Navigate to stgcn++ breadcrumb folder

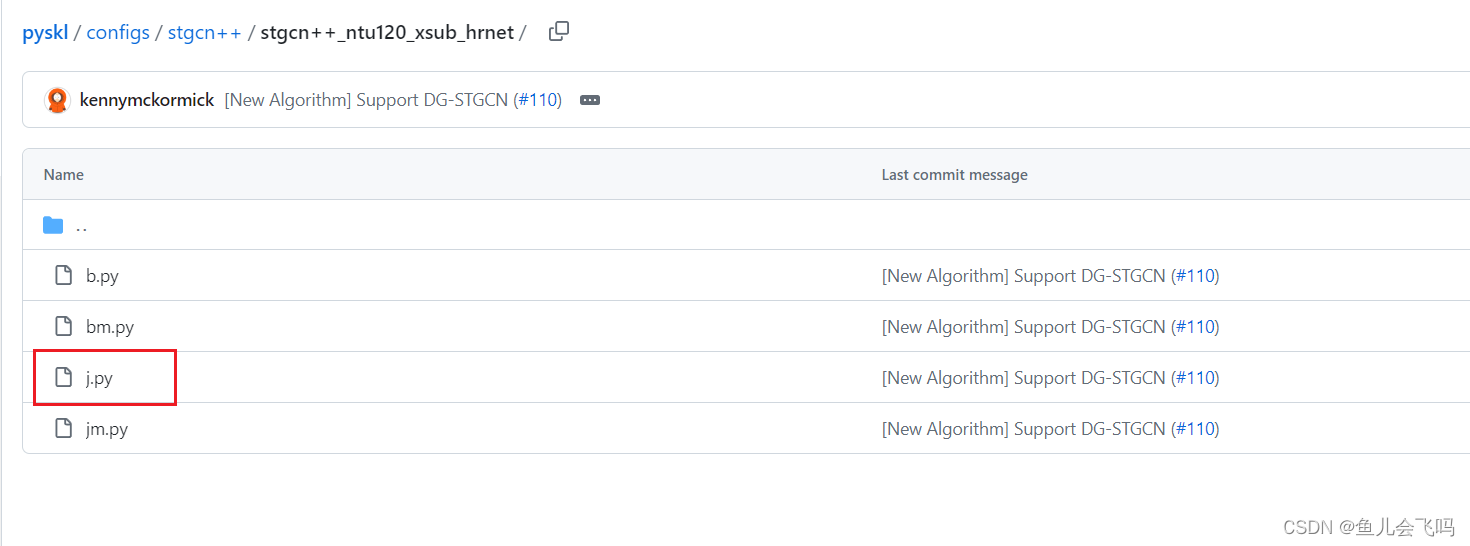[204, 32]
